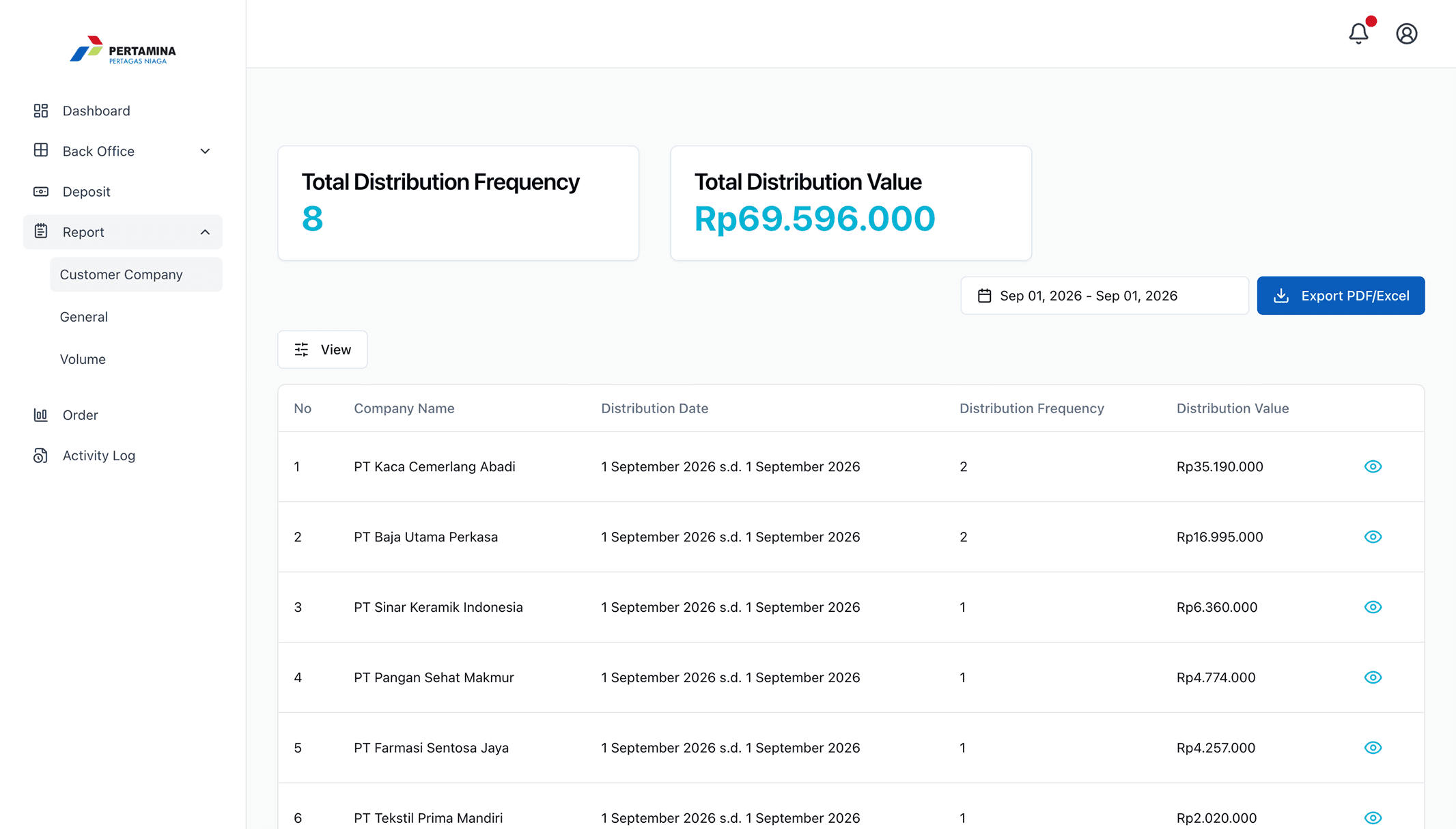
Task: Sort by Distribution Value column header
Action: [x=1232, y=408]
